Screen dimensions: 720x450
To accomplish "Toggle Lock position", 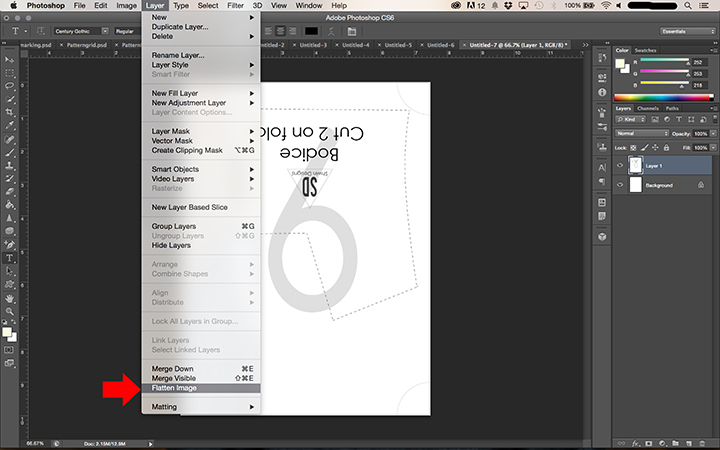I will coord(655,147).
